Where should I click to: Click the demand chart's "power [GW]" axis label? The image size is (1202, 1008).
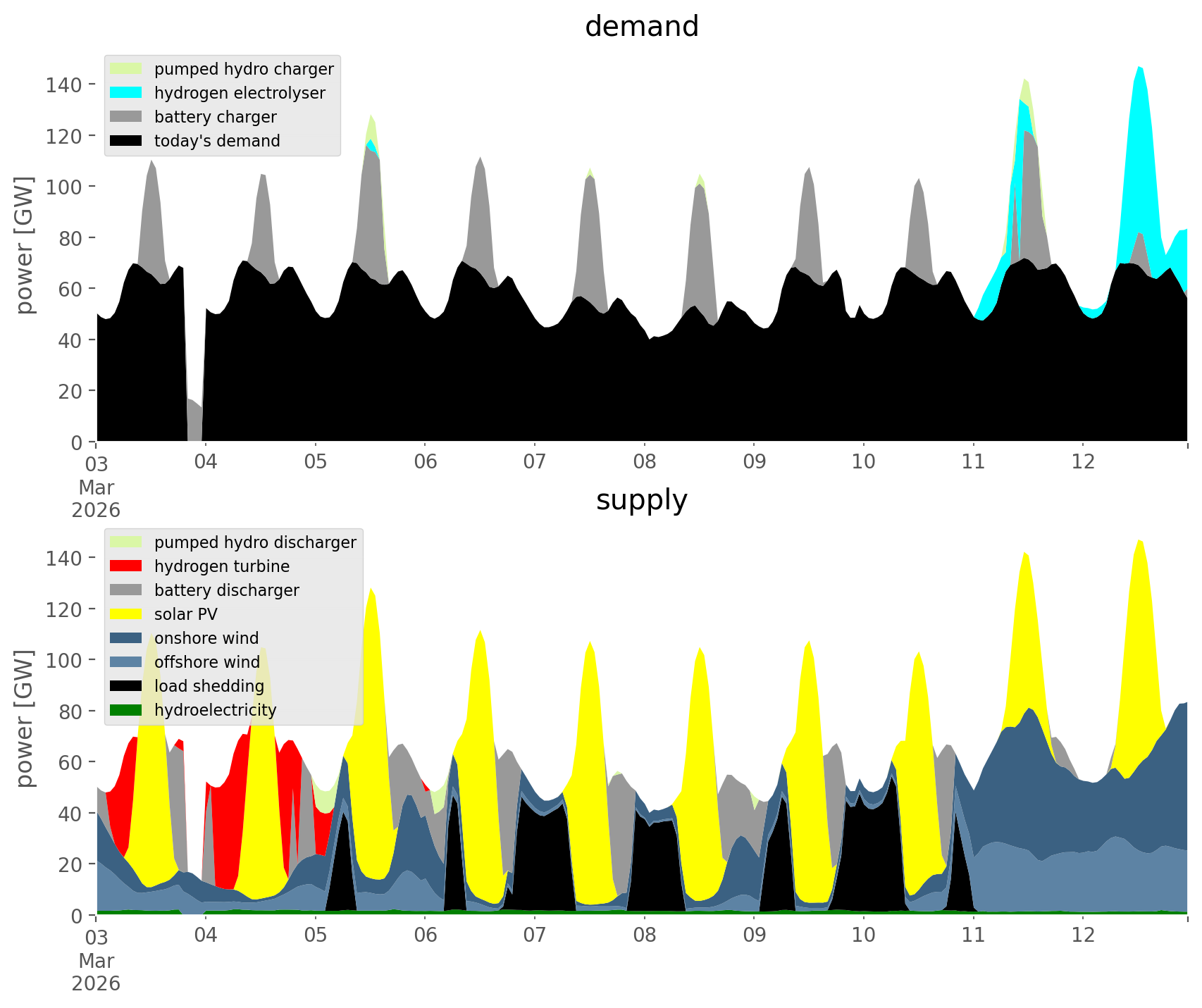(x=25, y=245)
